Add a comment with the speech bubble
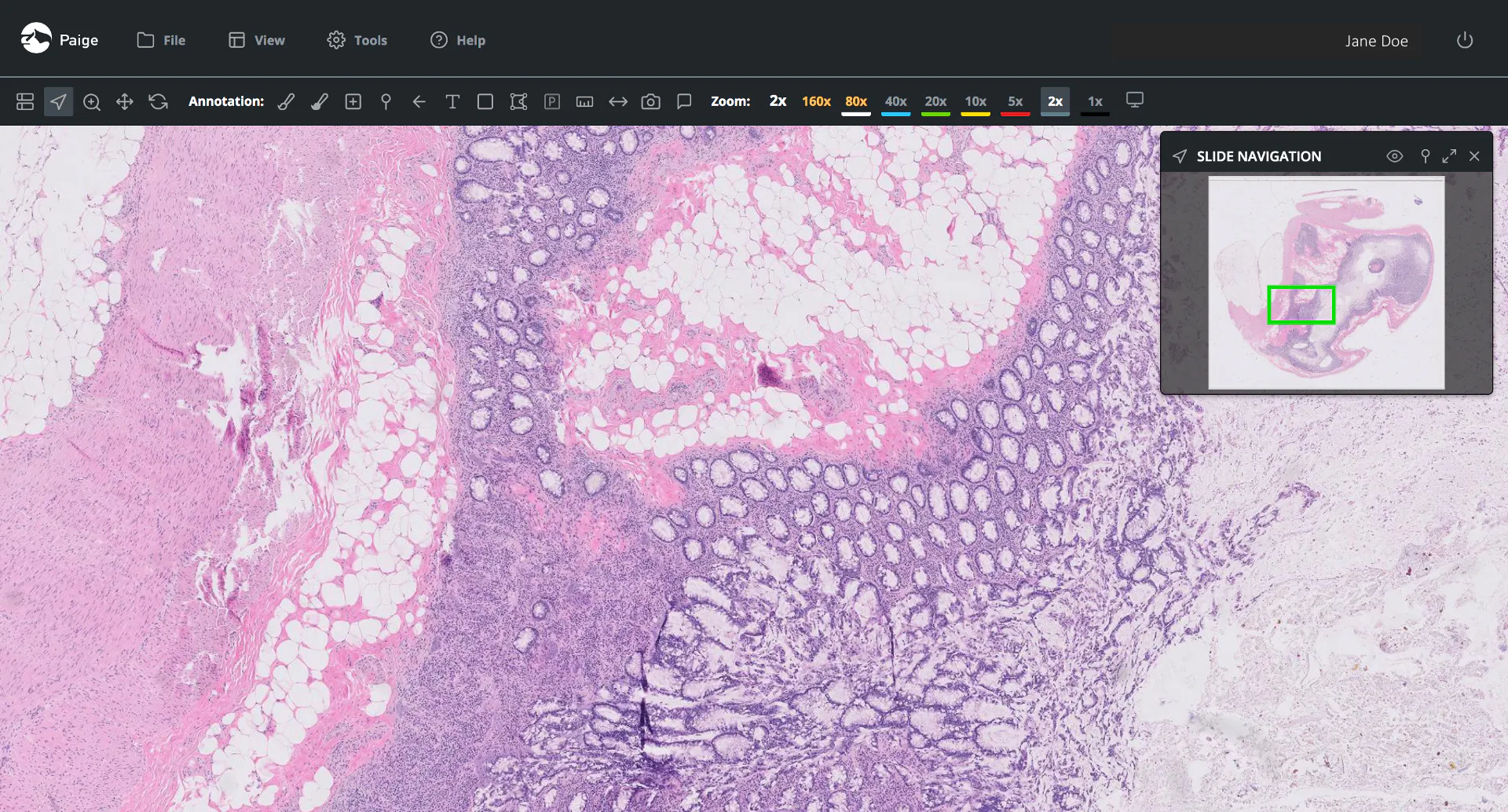 tap(684, 101)
